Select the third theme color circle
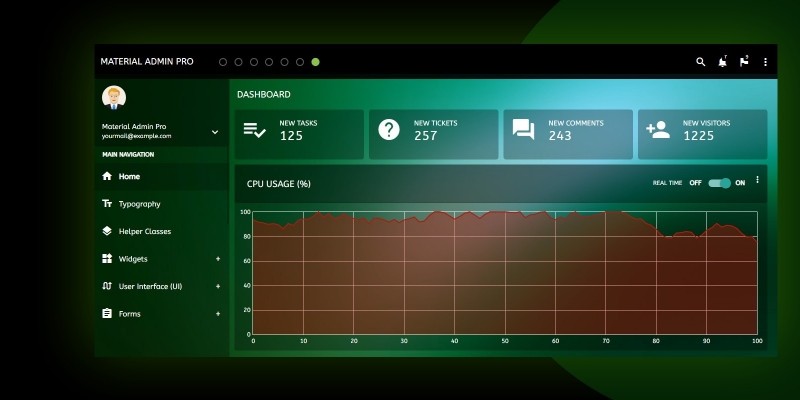The height and width of the screenshot is (400, 800). (254, 62)
